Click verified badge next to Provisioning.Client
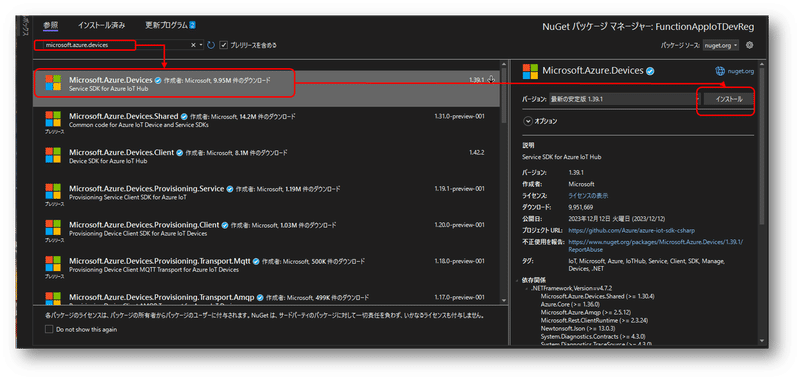The image size is (800, 380). click(224, 225)
